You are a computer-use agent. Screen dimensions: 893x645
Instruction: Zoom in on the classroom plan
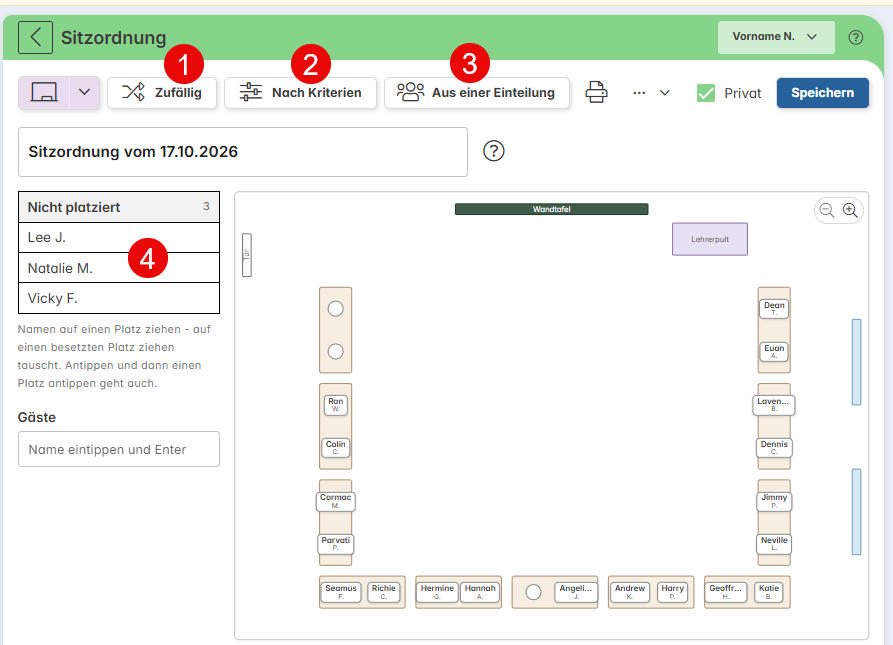click(x=850, y=210)
